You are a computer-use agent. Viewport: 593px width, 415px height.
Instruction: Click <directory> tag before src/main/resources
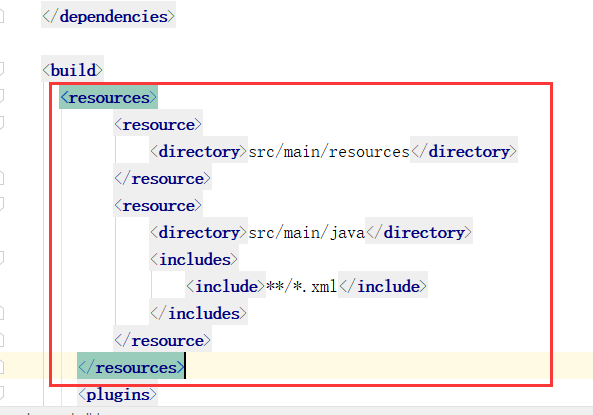[x=198, y=152]
